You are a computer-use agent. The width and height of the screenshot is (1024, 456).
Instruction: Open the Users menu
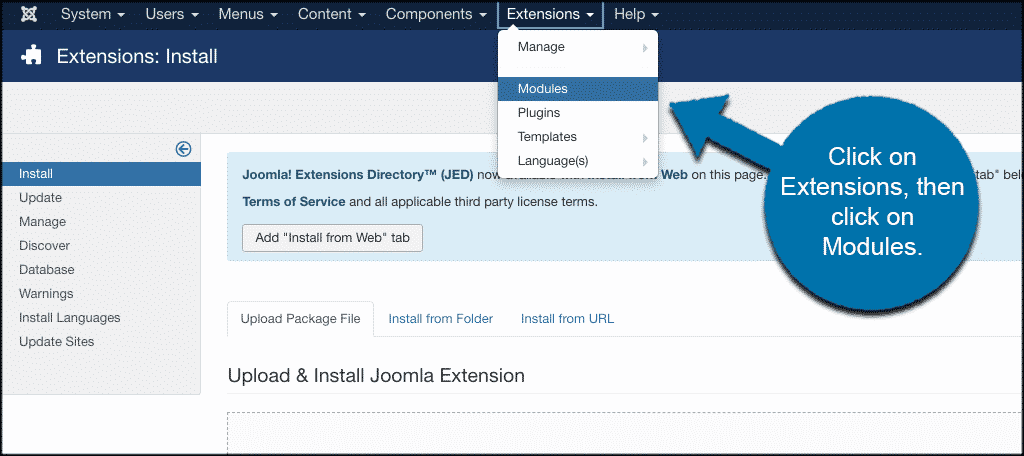(x=172, y=14)
